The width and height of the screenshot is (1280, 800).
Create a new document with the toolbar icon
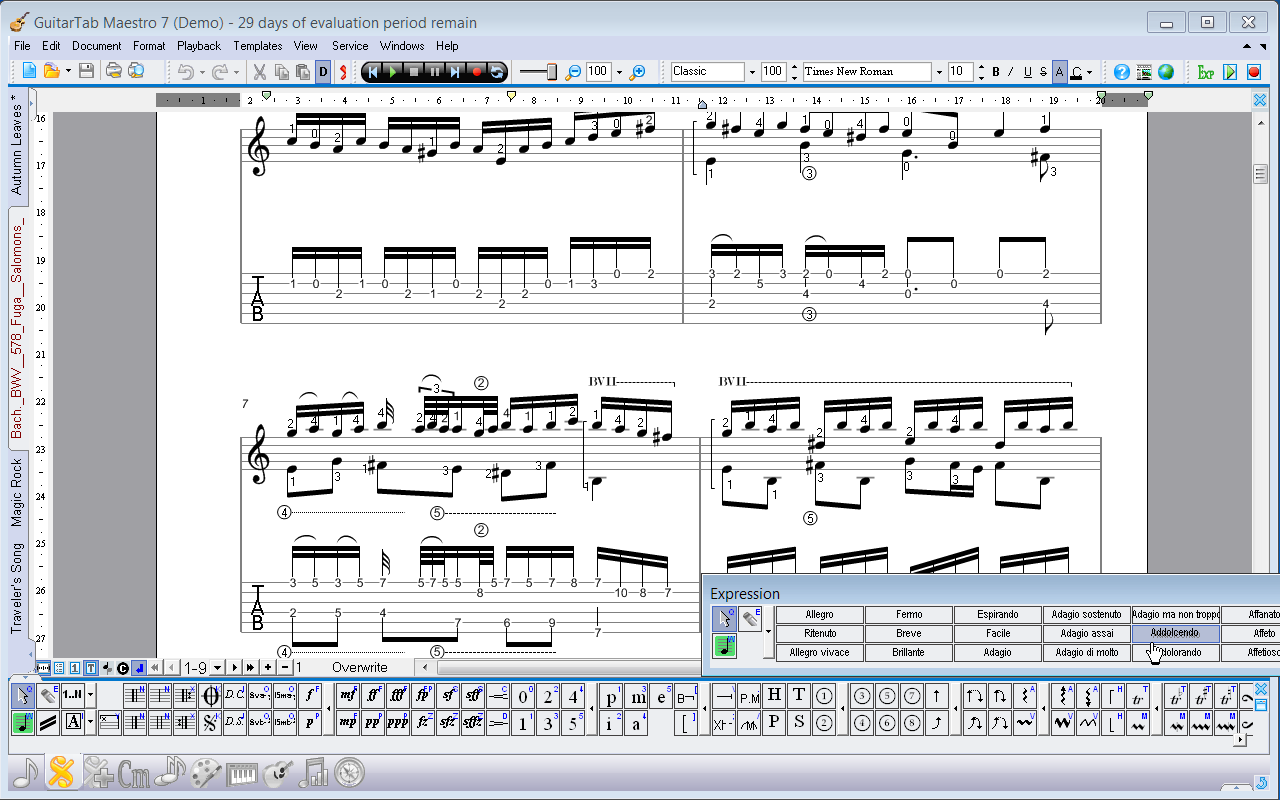[29, 71]
